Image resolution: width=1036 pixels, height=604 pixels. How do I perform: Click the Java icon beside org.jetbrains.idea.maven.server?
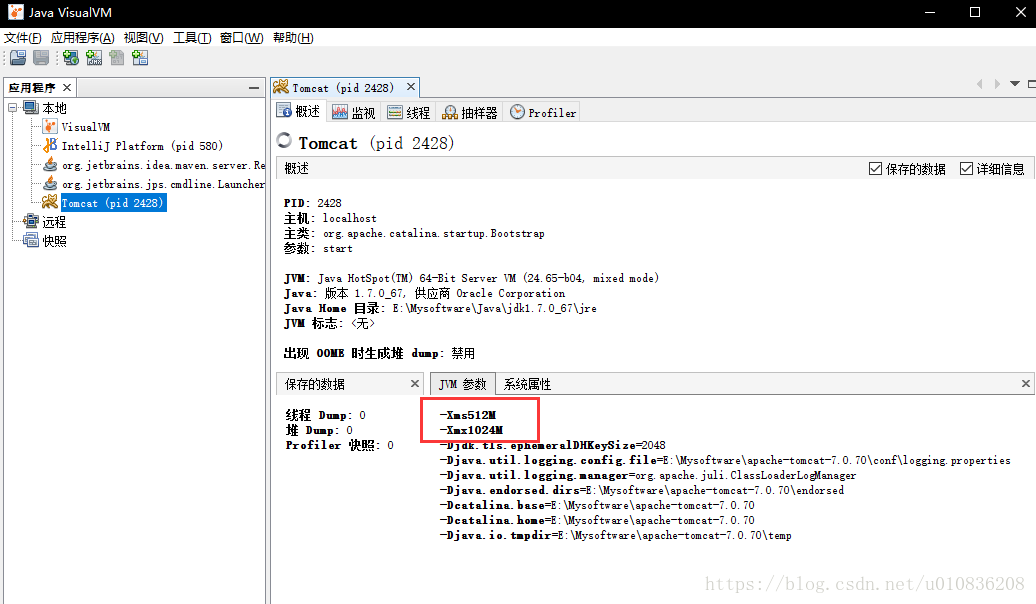click(x=50, y=165)
